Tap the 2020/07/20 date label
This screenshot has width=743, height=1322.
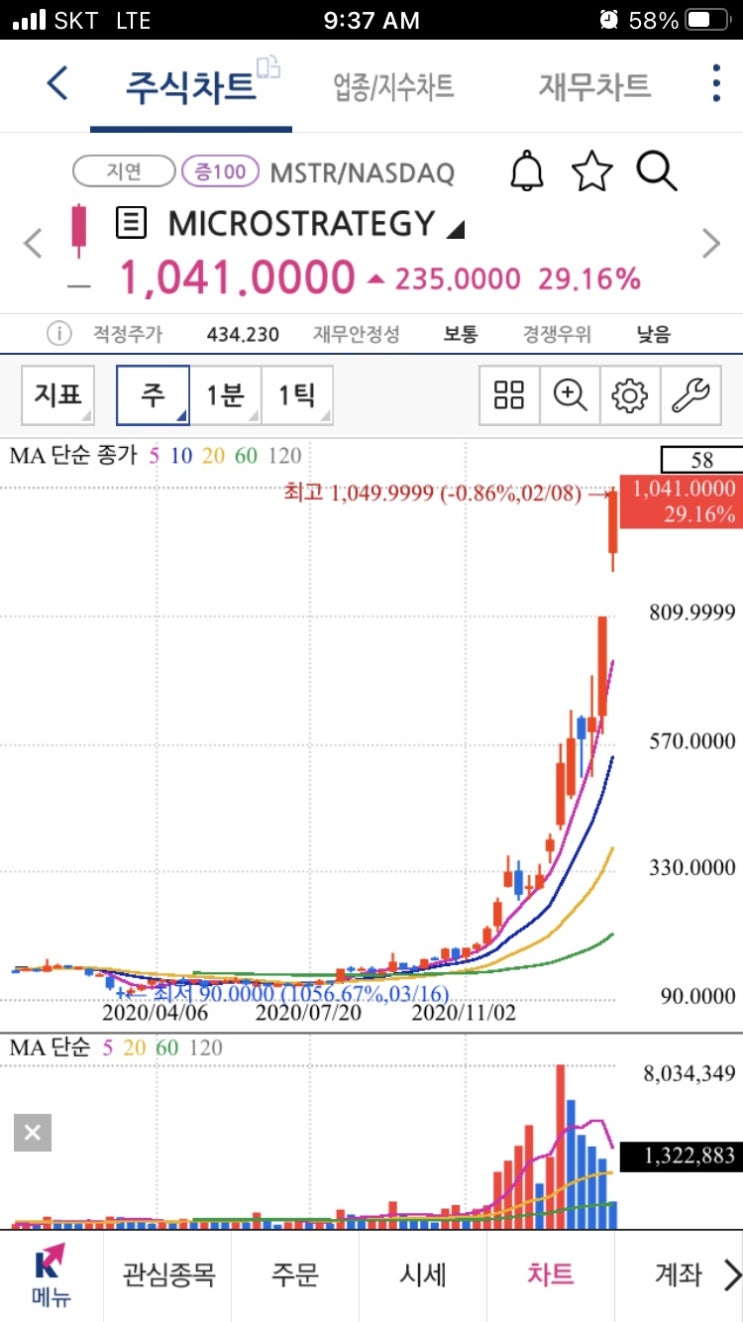[308, 1013]
